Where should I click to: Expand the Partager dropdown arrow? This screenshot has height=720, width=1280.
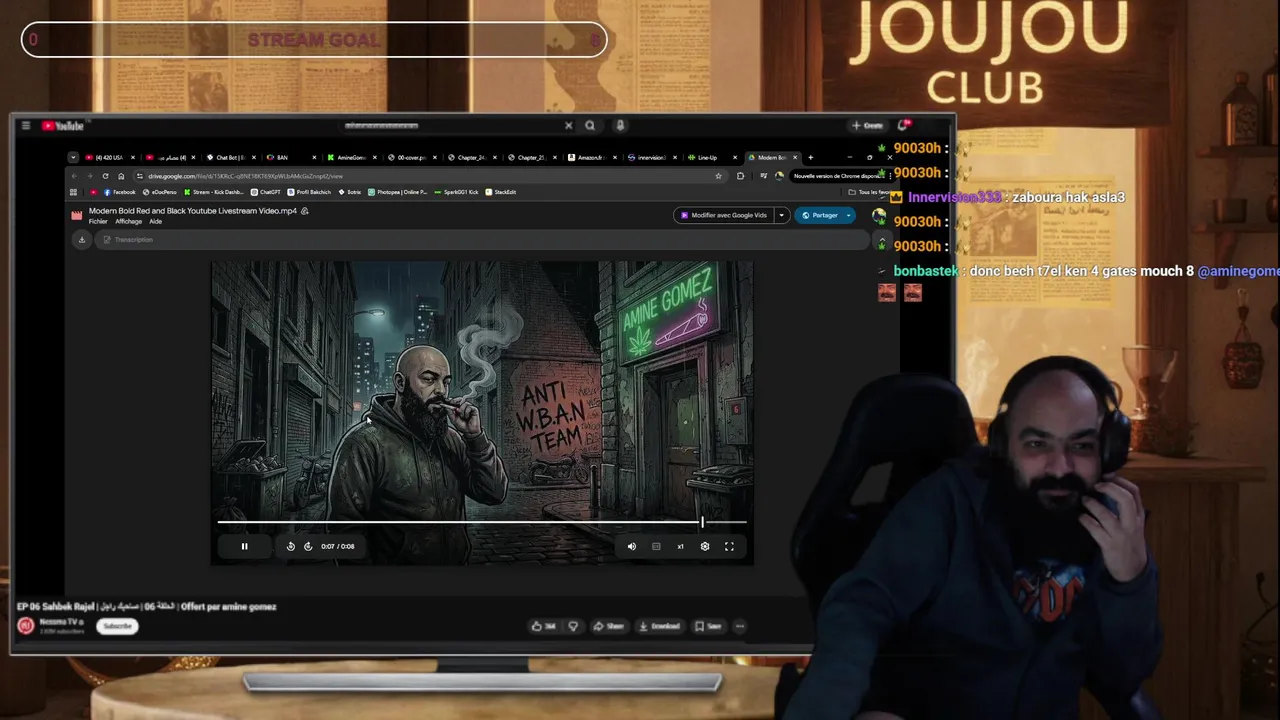click(x=849, y=215)
